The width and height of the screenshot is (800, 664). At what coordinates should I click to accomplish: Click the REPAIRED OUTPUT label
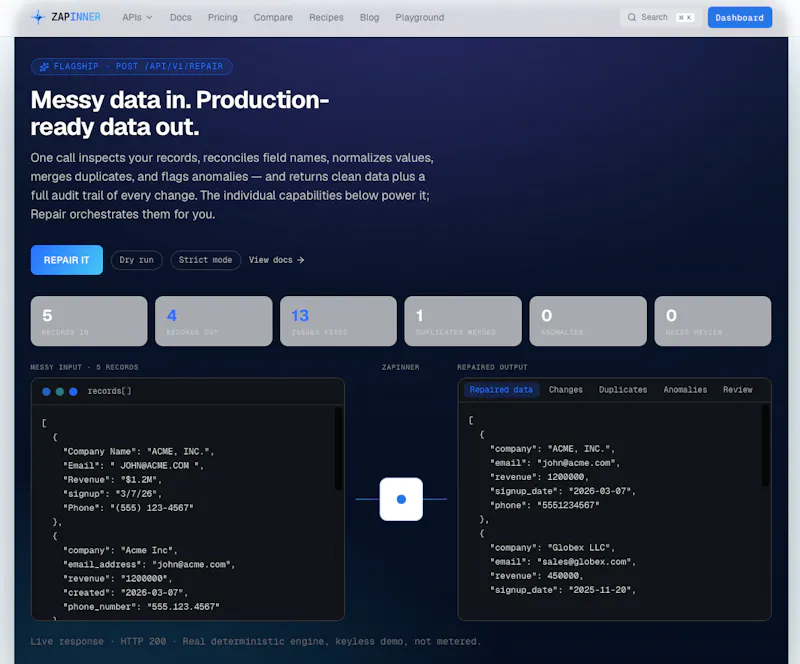point(492,367)
